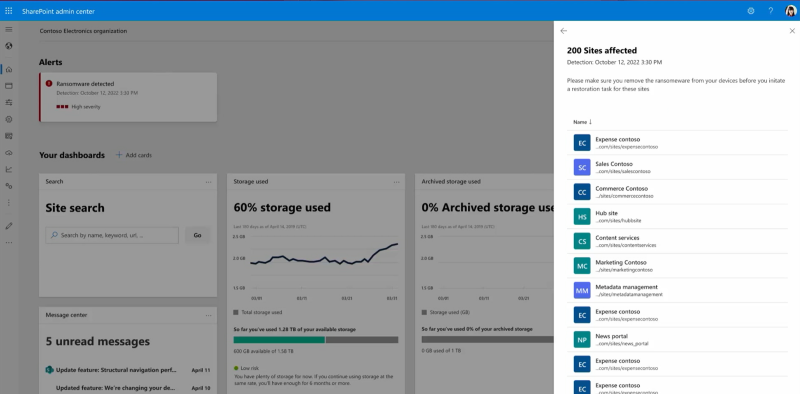The width and height of the screenshot is (800, 394).
Task: Open the Reports chart icon in sidebar
Action: (x=9, y=169)
